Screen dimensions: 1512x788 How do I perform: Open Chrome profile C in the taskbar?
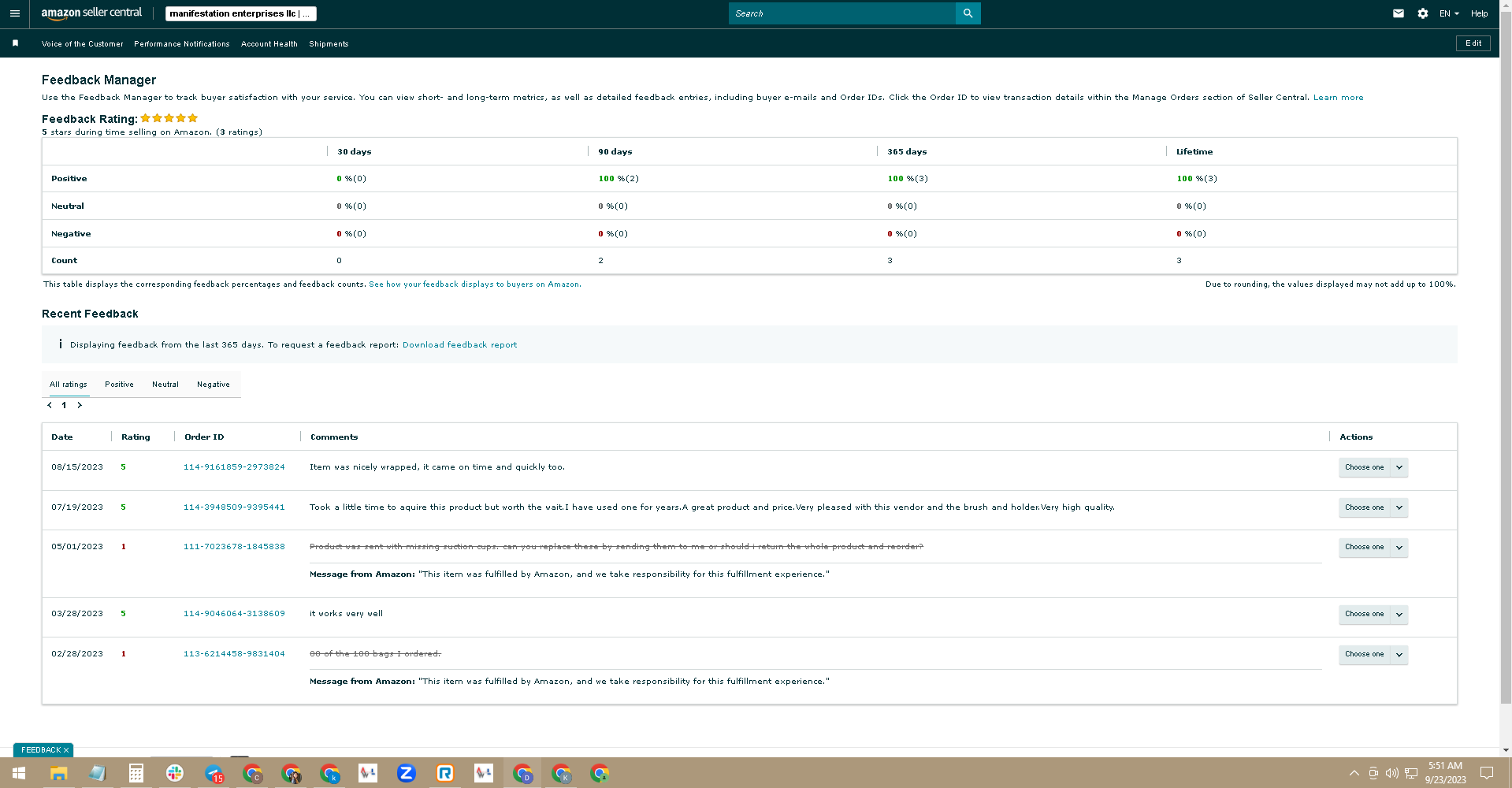point(252,773)
